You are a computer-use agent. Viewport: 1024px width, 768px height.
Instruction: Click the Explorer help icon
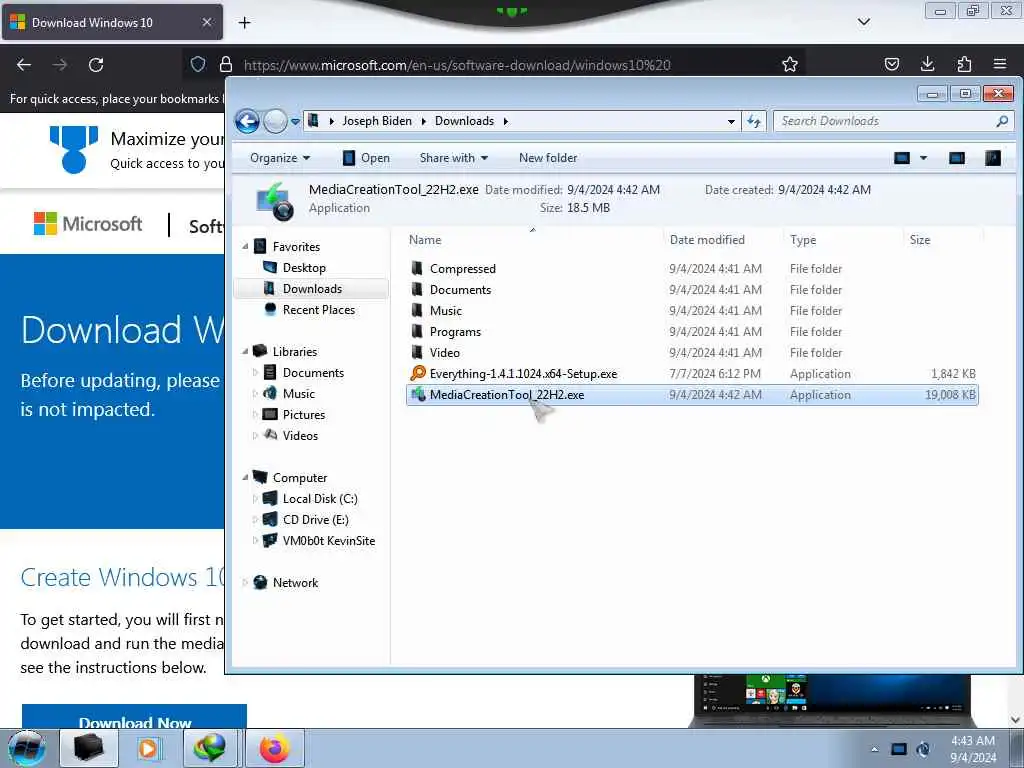pos(993,158)
